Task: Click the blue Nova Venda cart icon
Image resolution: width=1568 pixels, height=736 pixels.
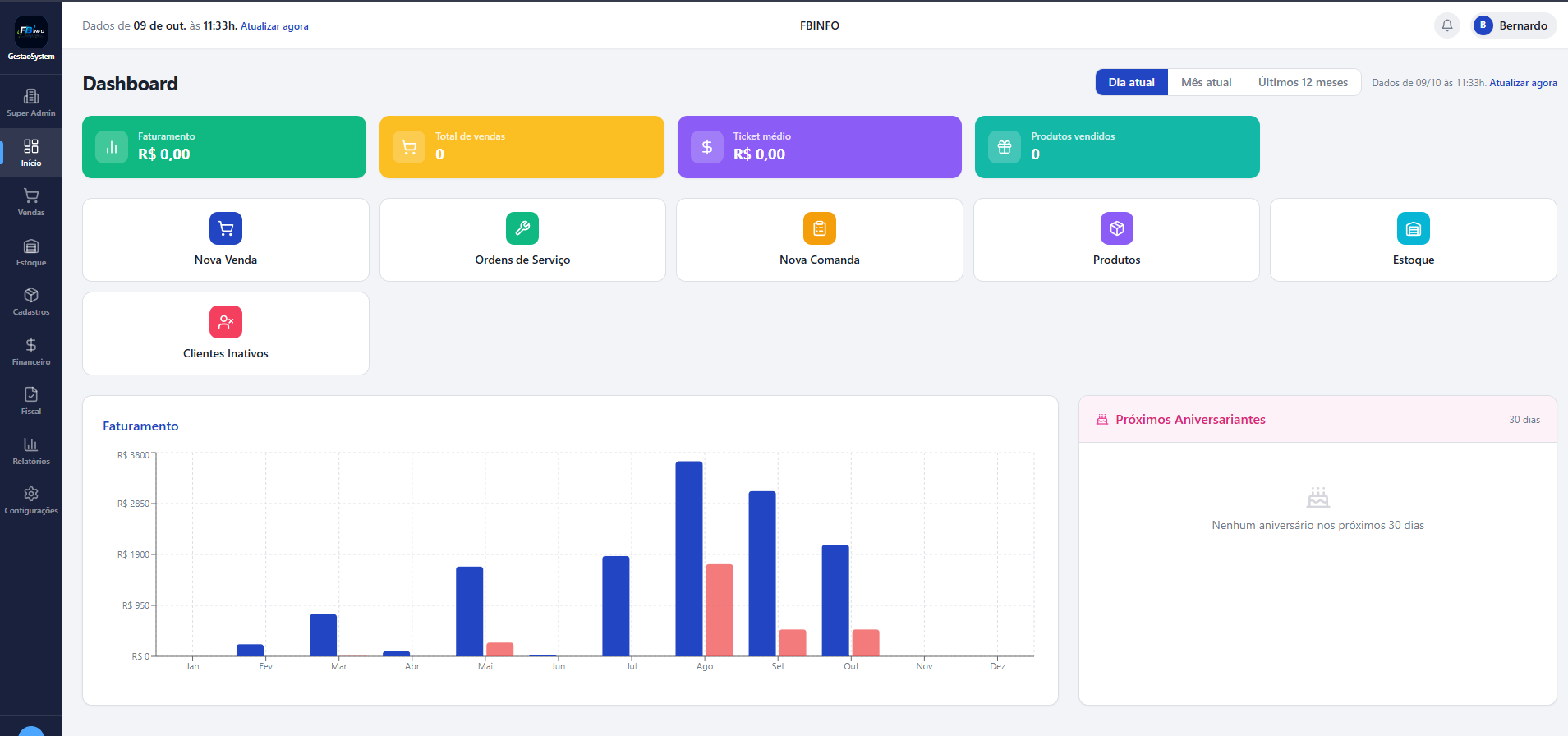Action: point(226,228)
